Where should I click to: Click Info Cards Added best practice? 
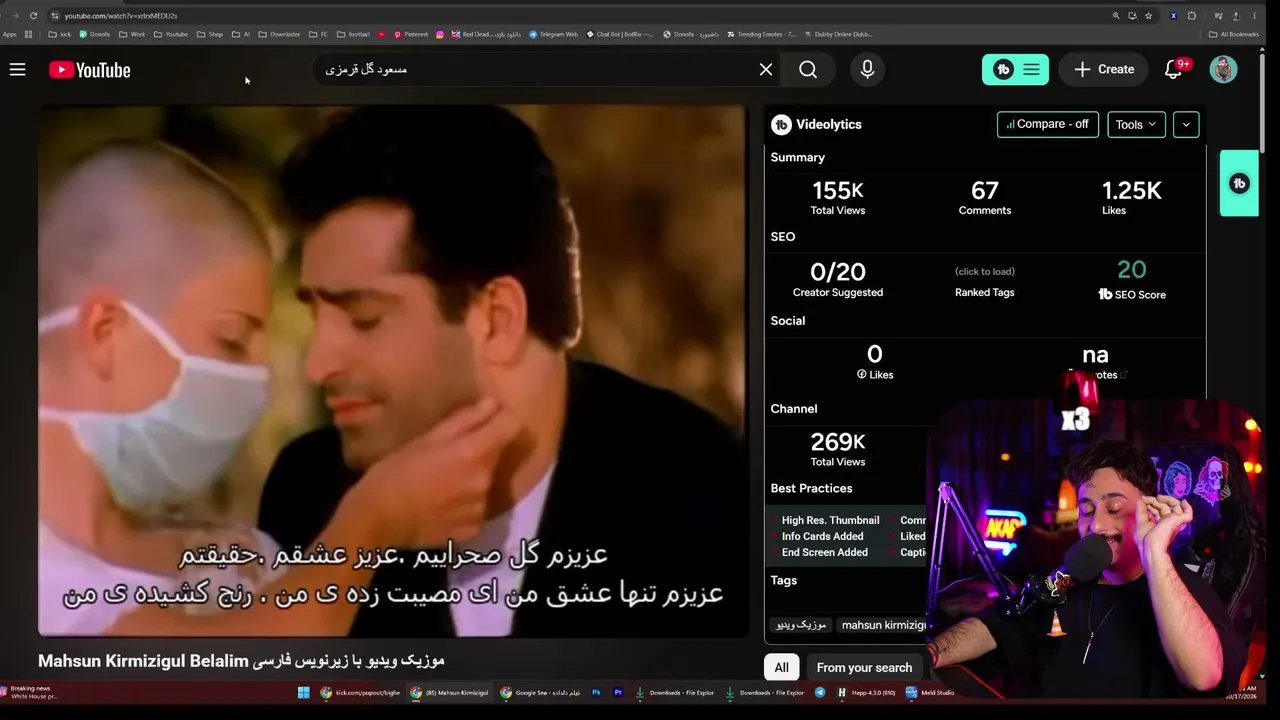click(x=822, y=536)
